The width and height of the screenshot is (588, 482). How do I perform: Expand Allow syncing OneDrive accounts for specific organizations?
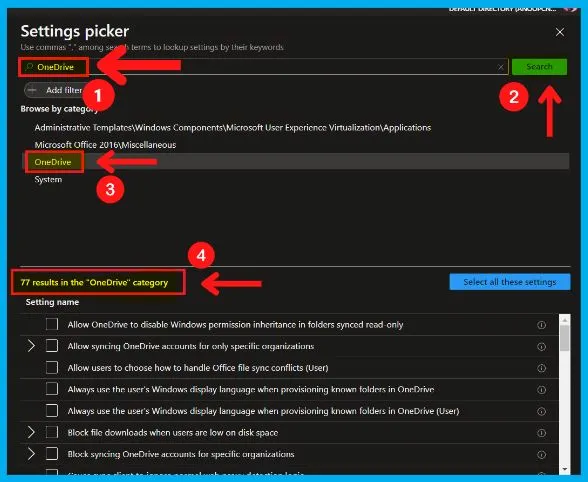[x=31, y=346]
